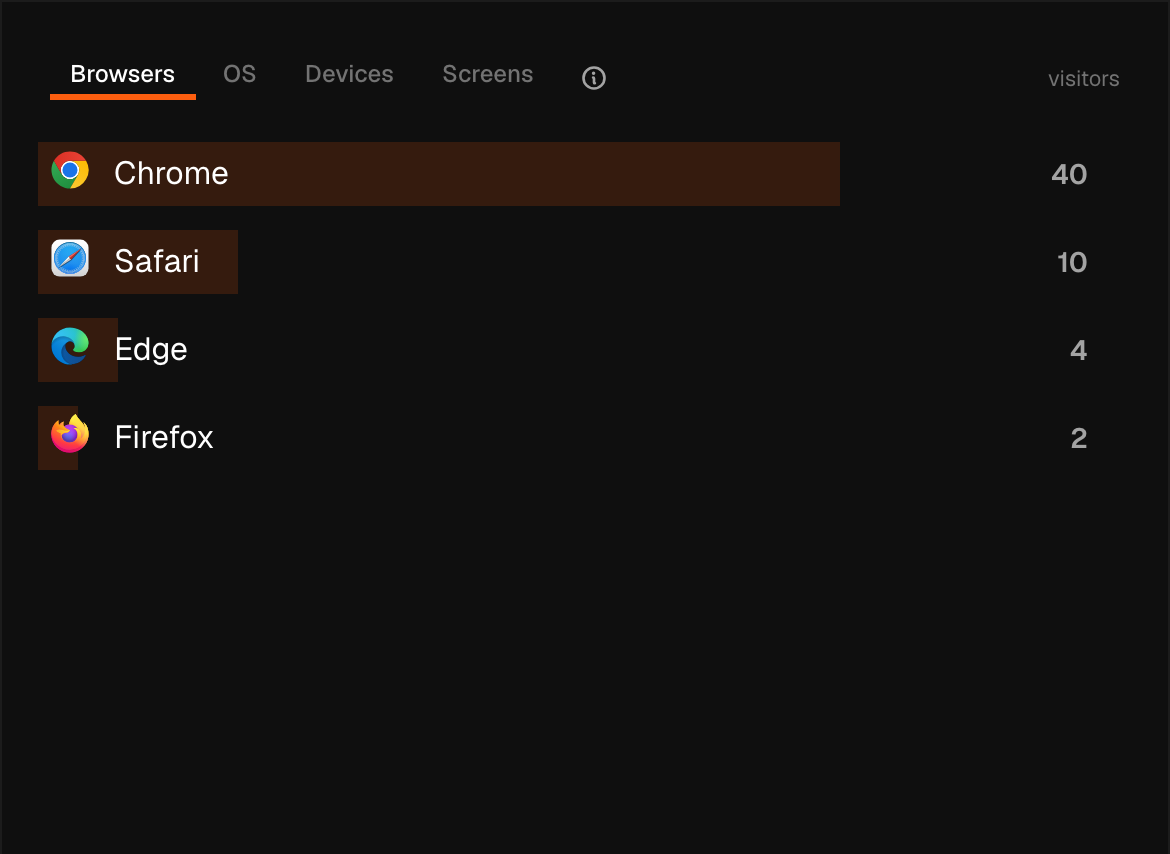Click the Safari compass icon
1170x854 pixels.
70,258
